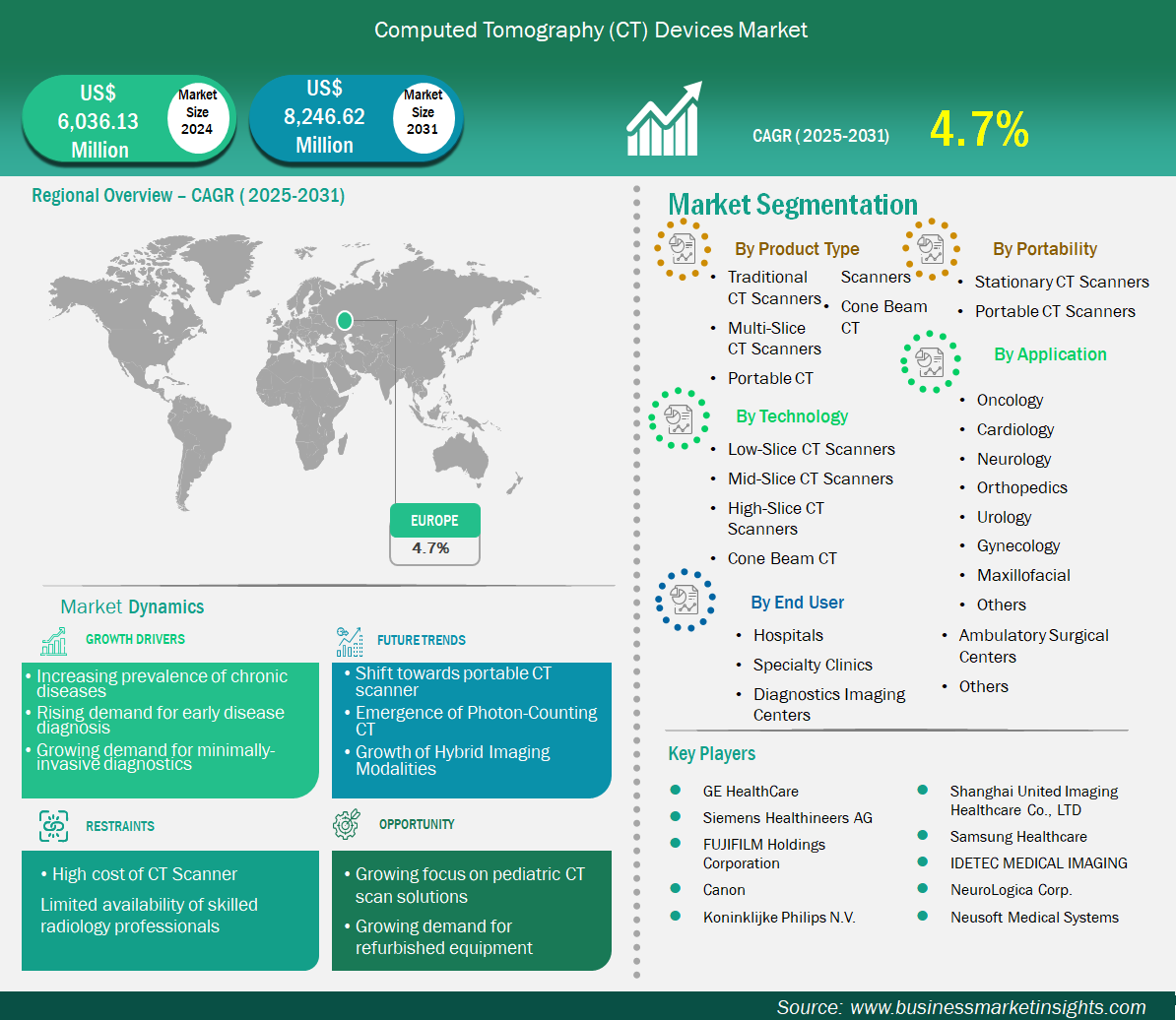Click the Market Size 2031 circle badge

click(423, 112)
